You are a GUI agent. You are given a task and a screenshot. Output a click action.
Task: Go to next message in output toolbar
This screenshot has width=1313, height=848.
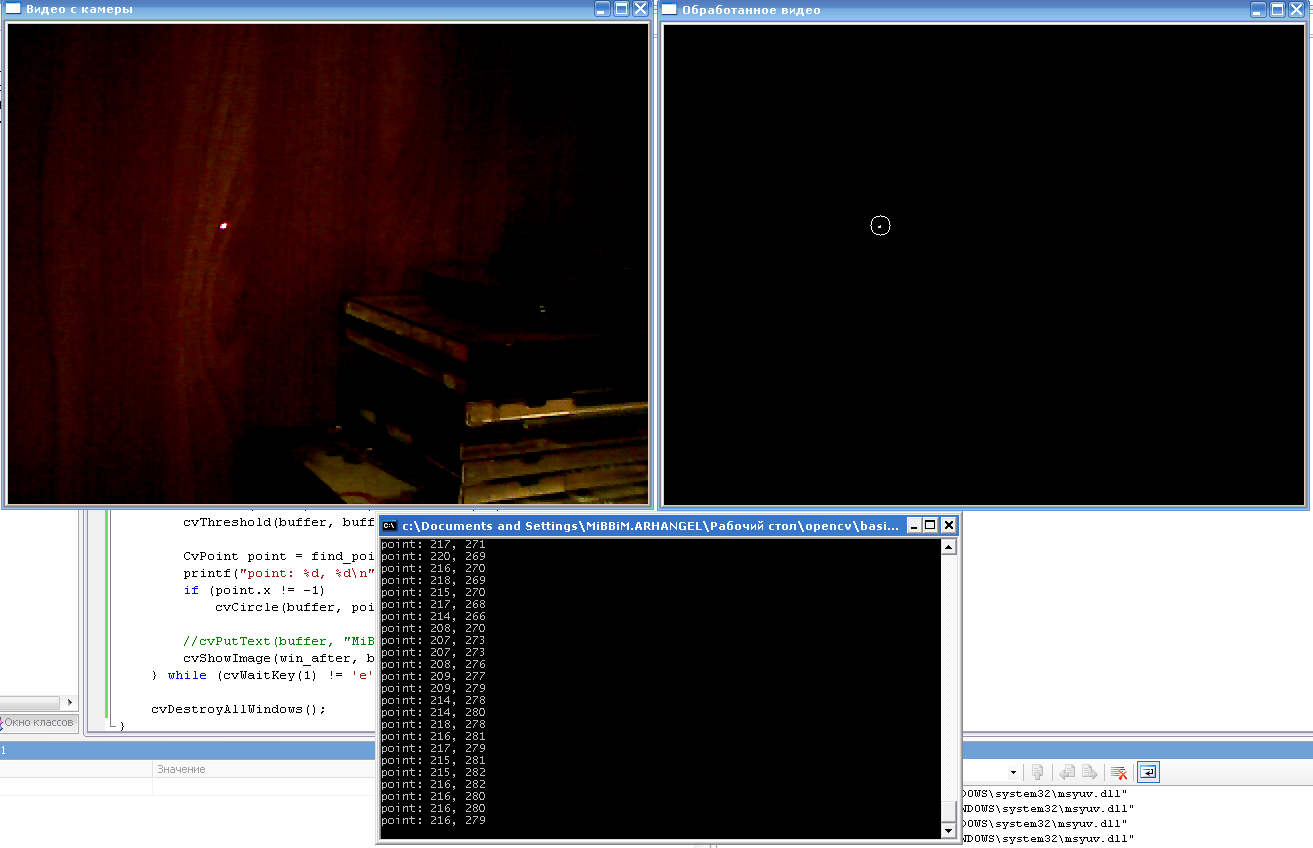point(1090,773)
